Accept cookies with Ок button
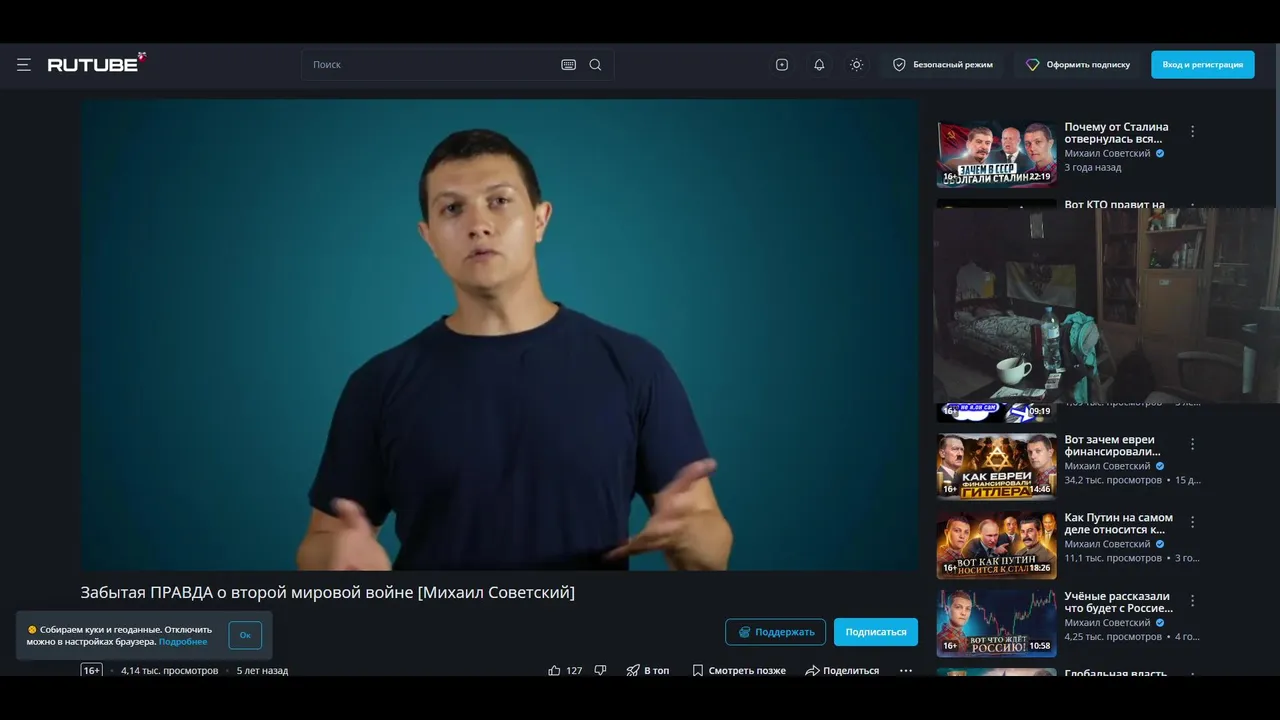Image resolution: width=1280 pixels, height=720 pixels. point(245,635)
